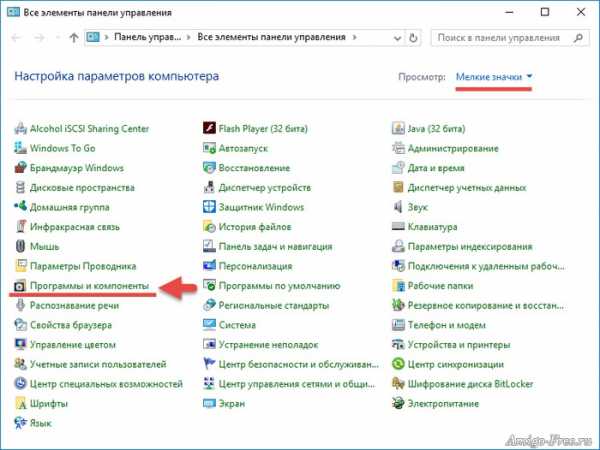
Task: Open Система link
Action: (x=237, y=324)
